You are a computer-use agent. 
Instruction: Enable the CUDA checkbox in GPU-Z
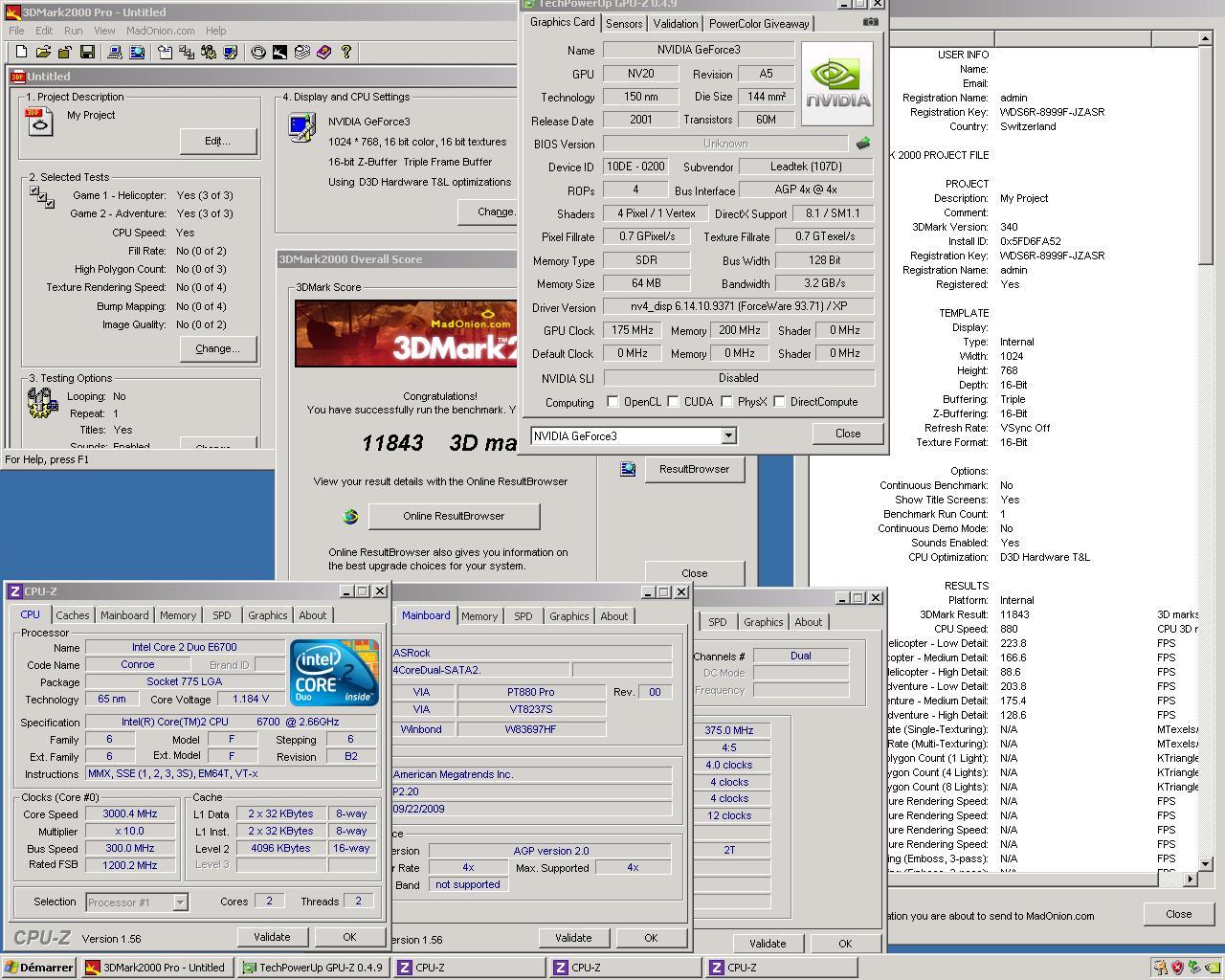[673, 402]
